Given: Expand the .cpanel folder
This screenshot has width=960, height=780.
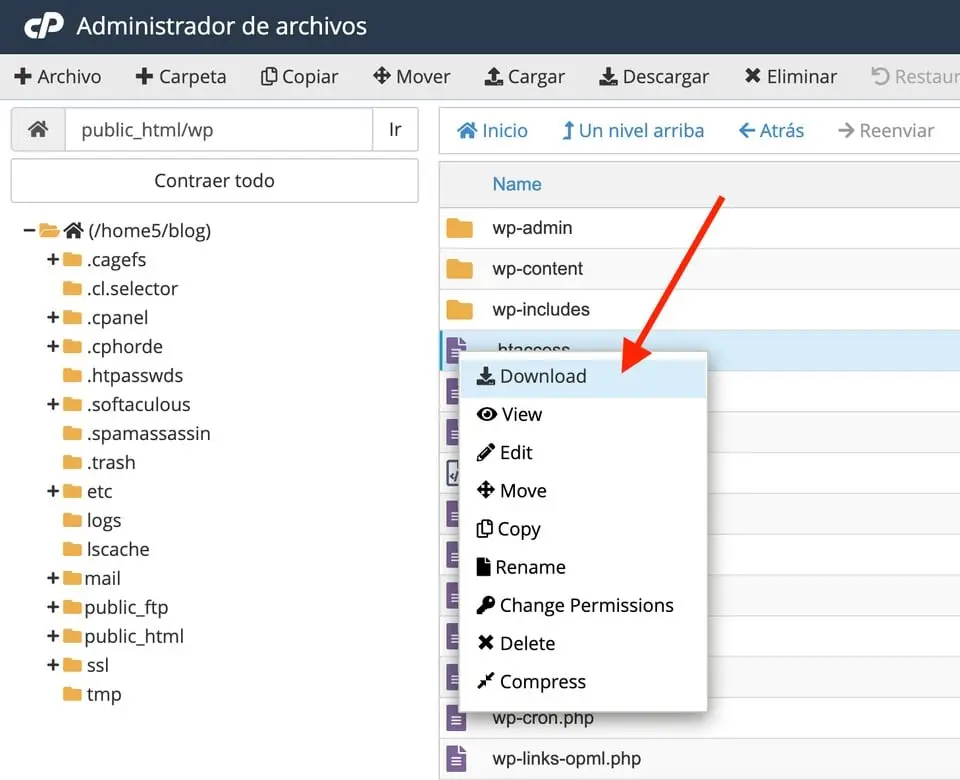Looking at the screenshot, I should tap(53, 317).
